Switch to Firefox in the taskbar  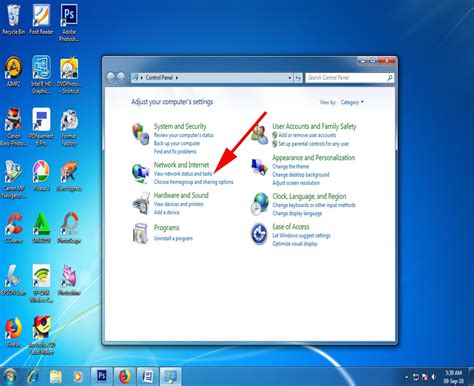124,376
